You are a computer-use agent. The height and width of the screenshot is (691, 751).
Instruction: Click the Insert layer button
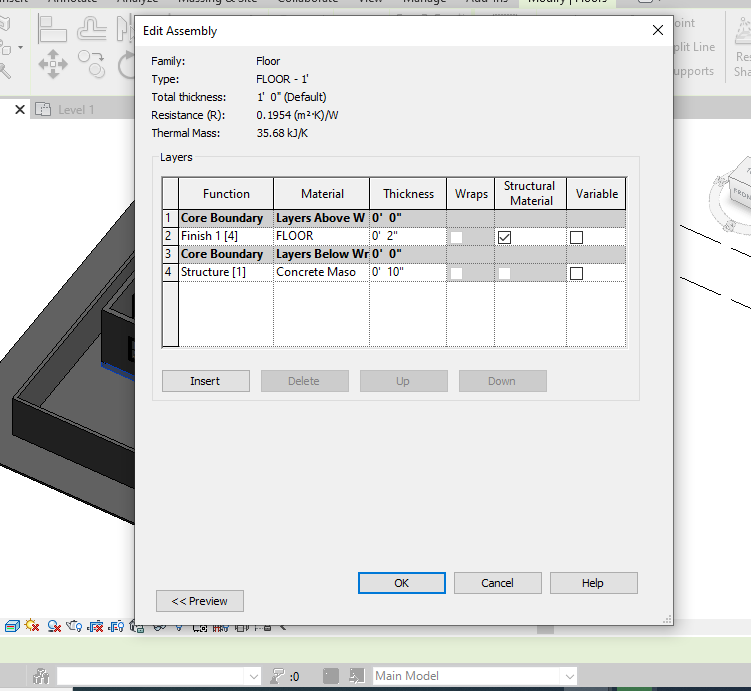click(x=205, y=381)
